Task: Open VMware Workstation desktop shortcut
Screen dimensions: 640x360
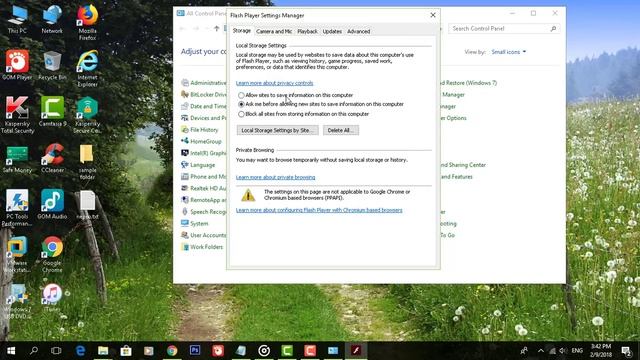Action: [x=17, y=255]
